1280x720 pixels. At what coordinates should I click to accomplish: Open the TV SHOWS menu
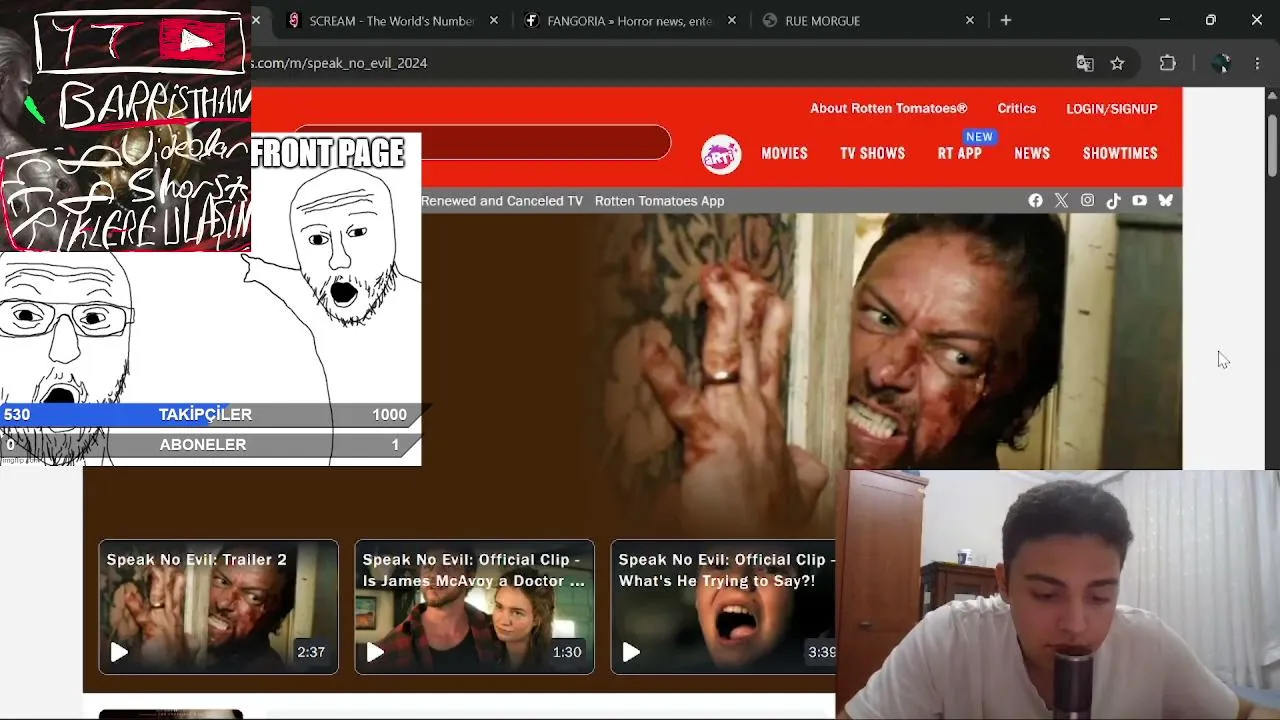(x=872, y=154)
